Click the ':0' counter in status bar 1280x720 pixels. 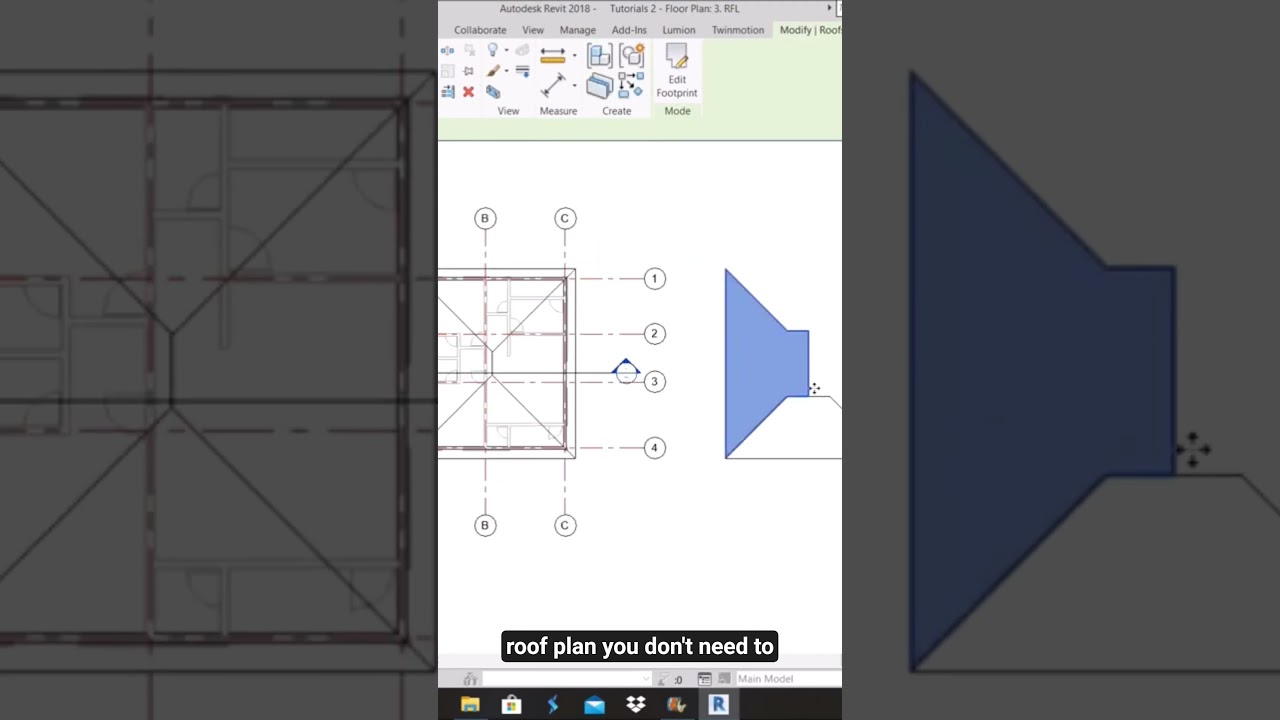pos(678,680)
